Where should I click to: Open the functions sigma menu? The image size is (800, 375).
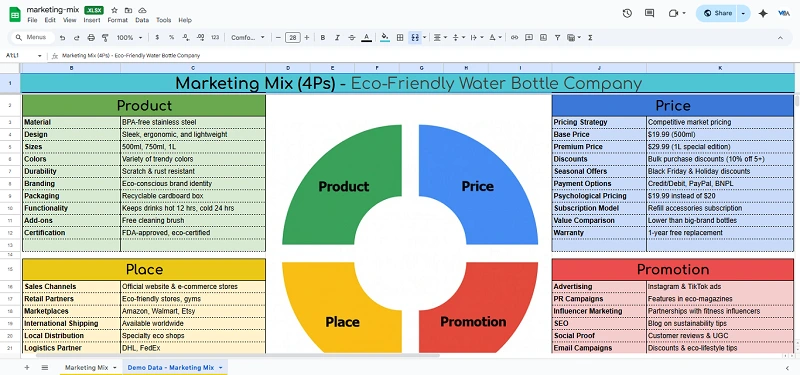590,38
